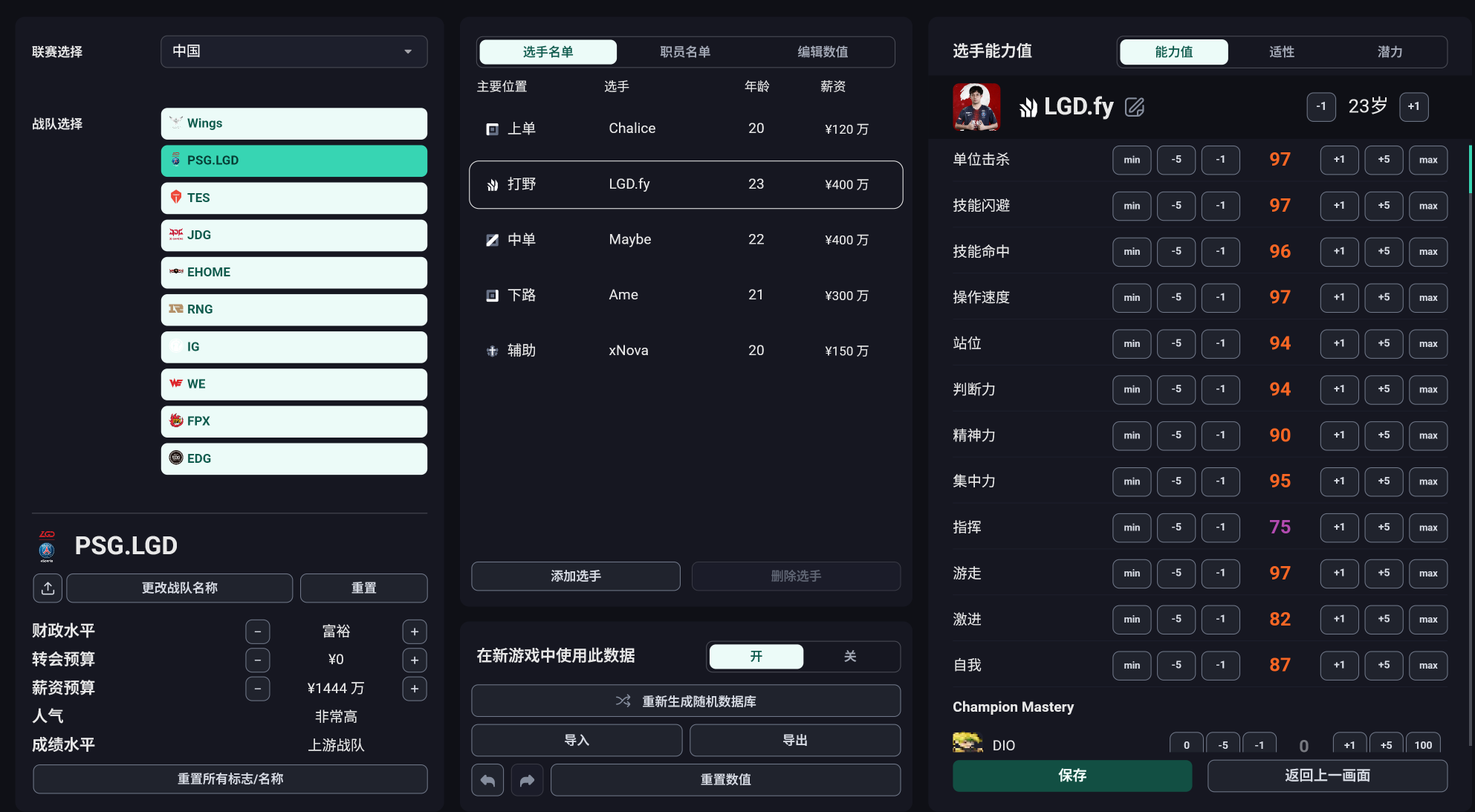
Task: Click the edit pencil icon beside LGD.fy
Action: point(1135,107)
